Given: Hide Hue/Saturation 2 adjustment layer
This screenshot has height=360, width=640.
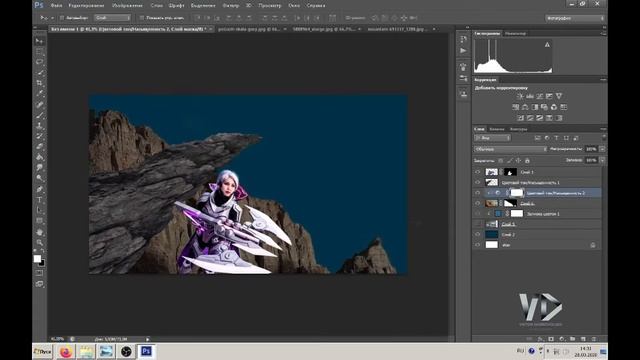Looking at the screenshot, I should (478, 193).
